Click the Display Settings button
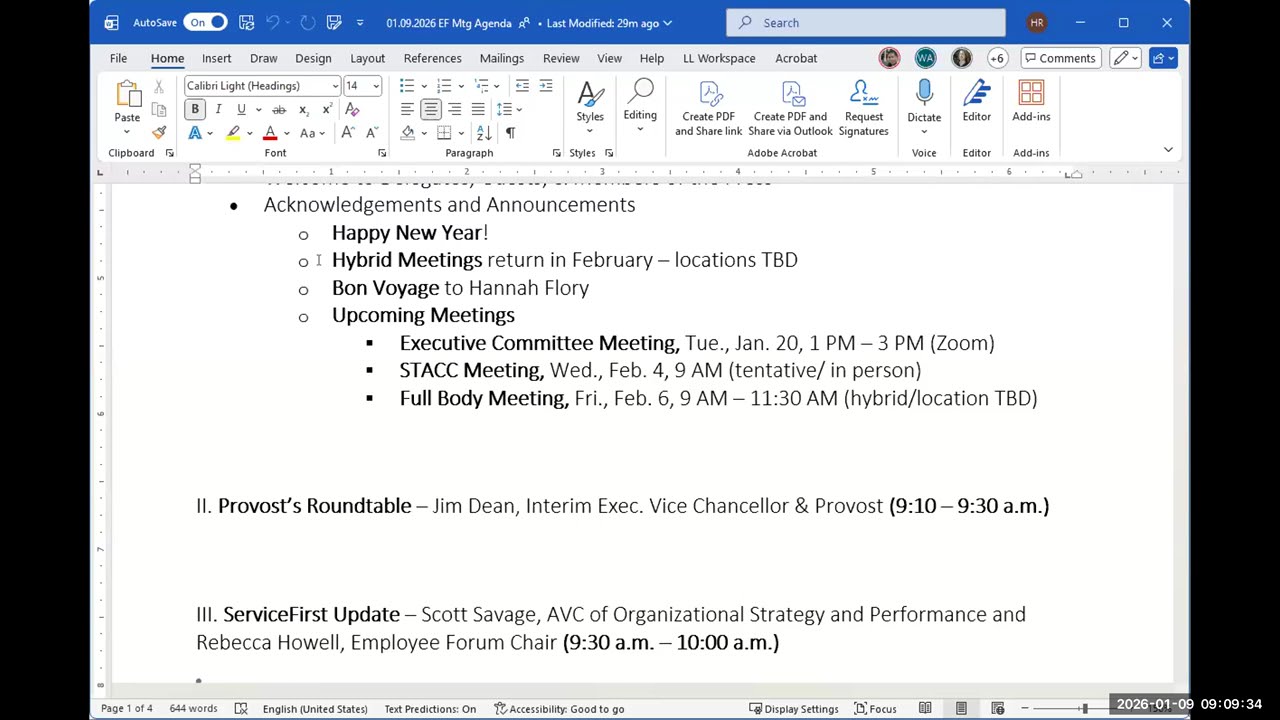The image size is (1280, 720). (794, 709)
